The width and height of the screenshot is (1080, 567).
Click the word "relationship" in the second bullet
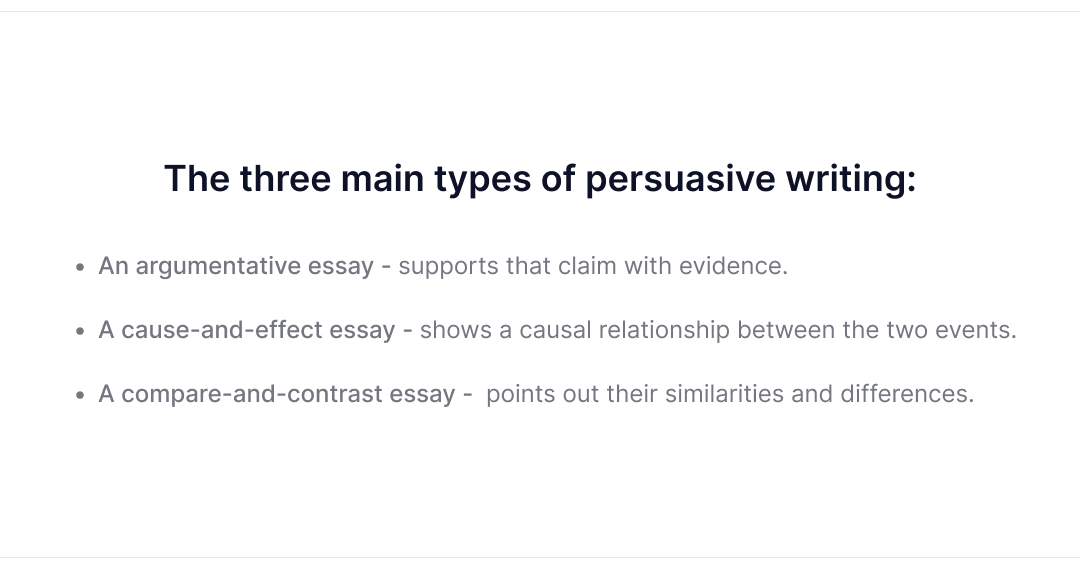click(x=664, y=330)
